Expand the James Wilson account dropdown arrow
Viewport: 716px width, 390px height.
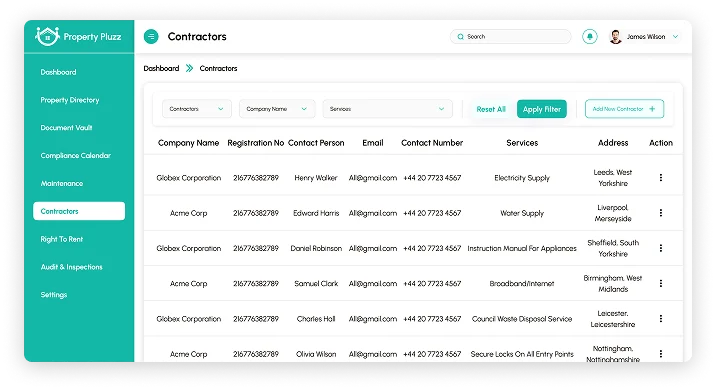click(675, 37)
